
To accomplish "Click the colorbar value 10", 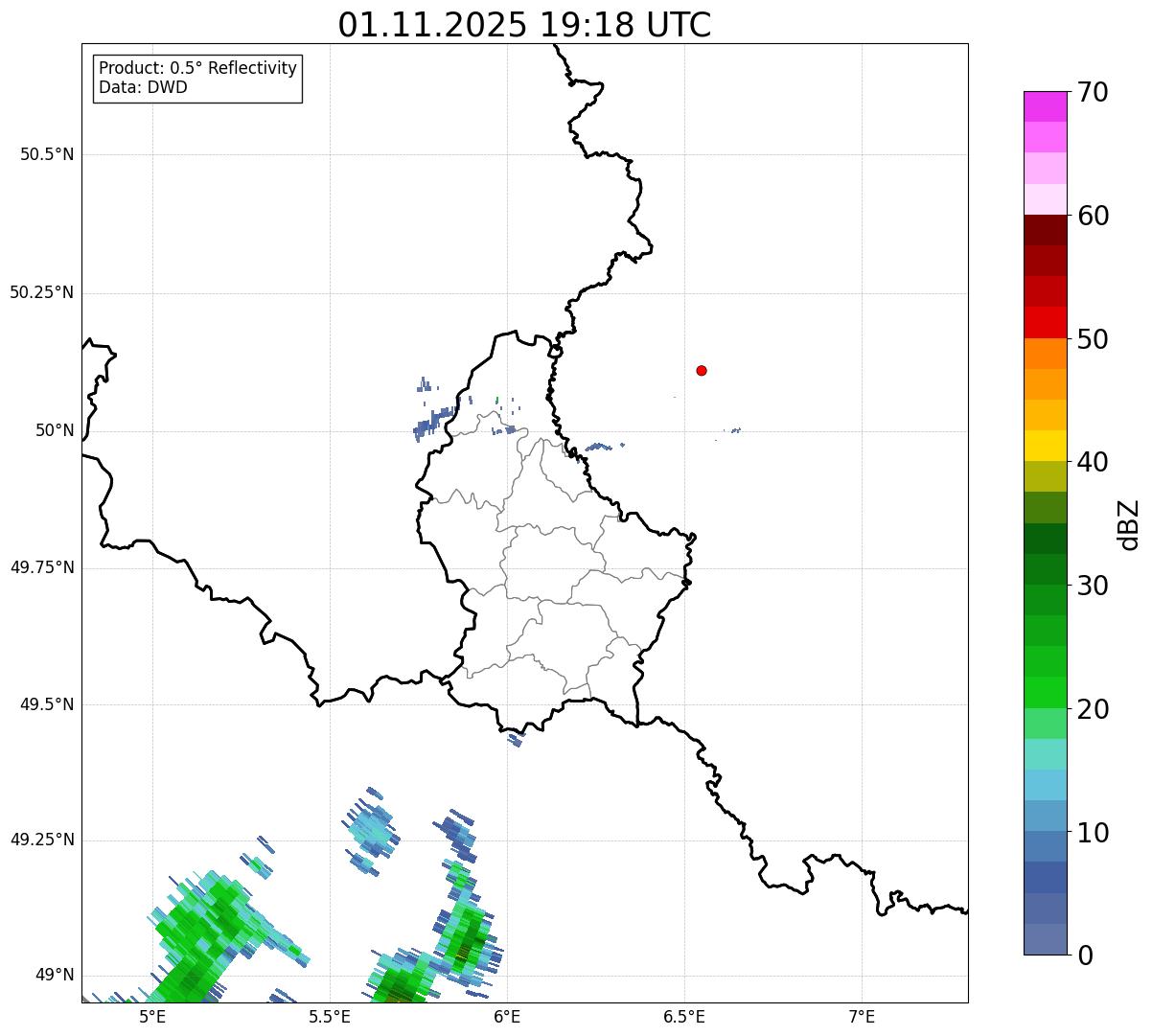I will [x=1093, y=832].
